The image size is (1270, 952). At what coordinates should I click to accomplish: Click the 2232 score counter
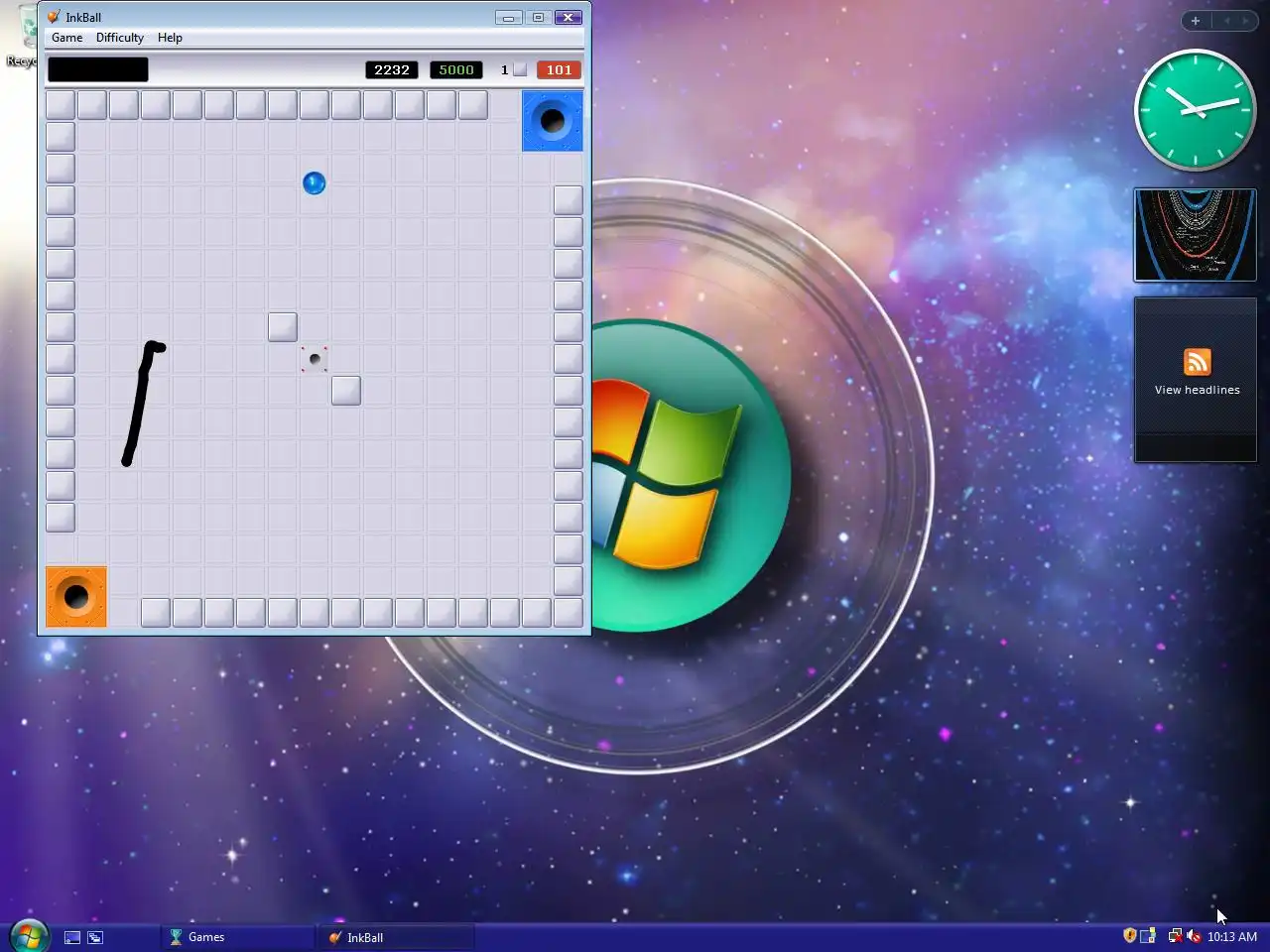(x=392, y=69)
